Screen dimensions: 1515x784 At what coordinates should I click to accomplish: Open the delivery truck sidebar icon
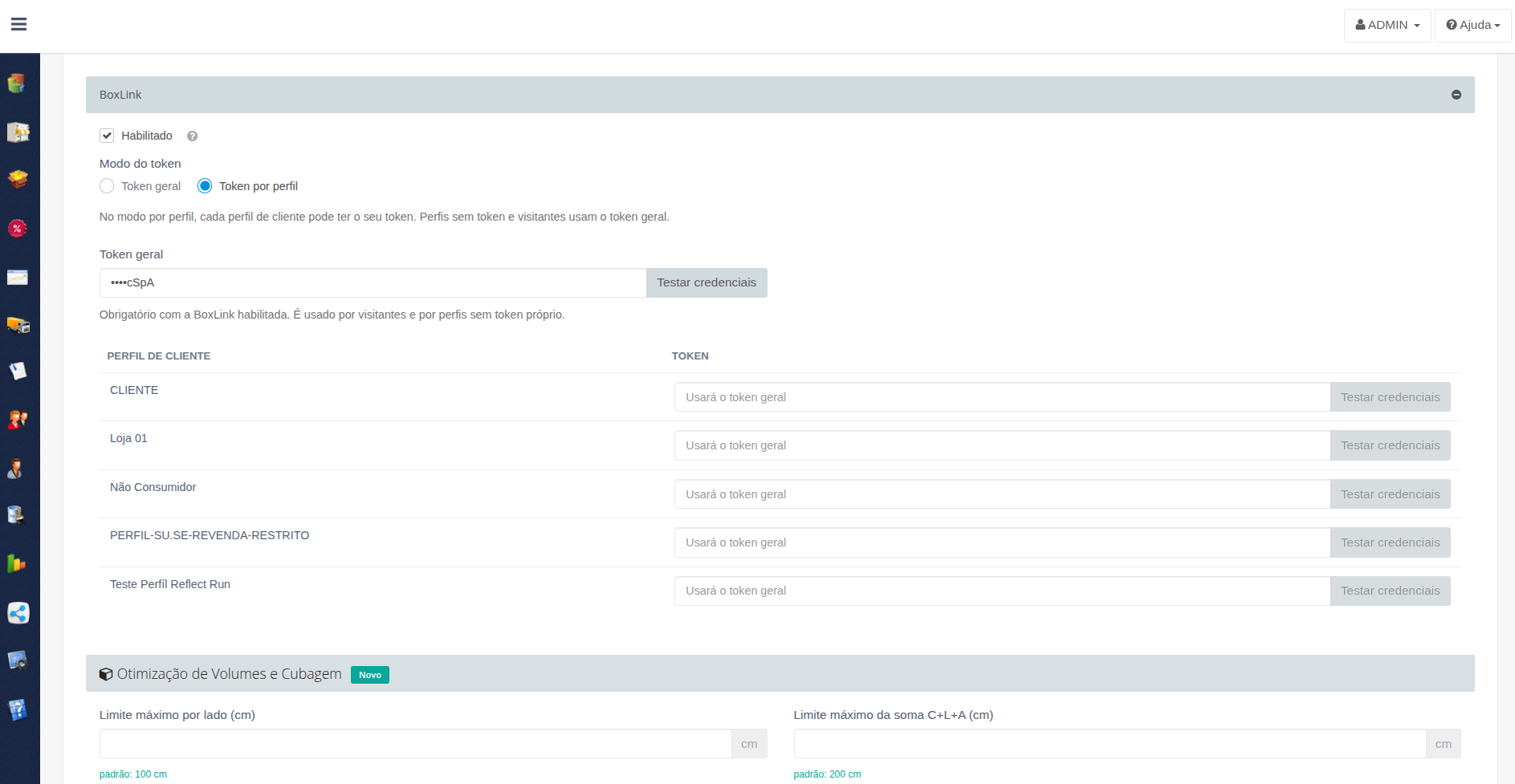click(x=18, y=324)
